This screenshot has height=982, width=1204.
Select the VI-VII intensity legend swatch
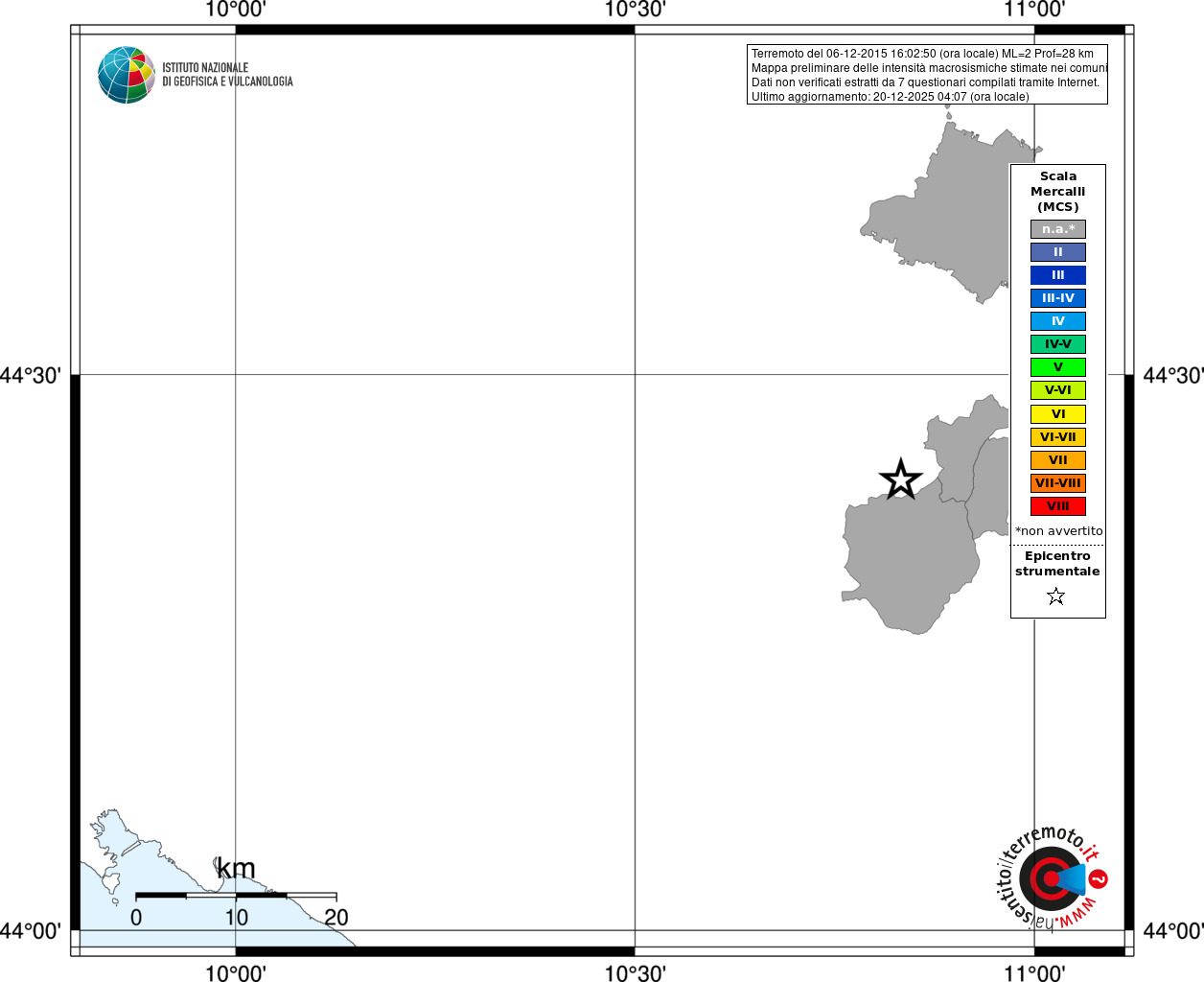[1058, 437]
